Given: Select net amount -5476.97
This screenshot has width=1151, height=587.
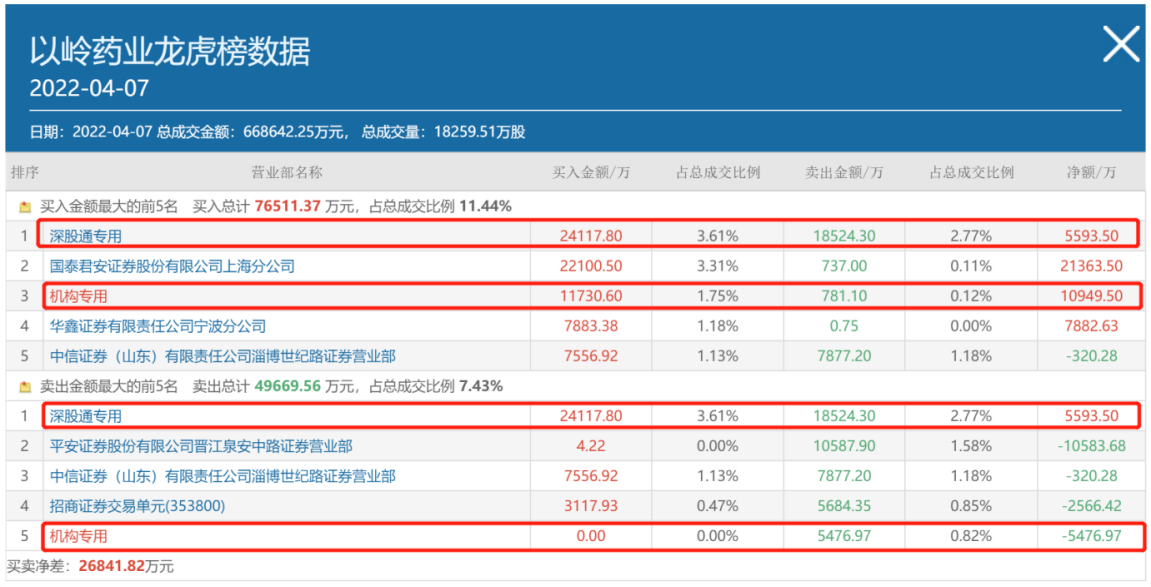Looking at the screenshot, I should 1090,536.
